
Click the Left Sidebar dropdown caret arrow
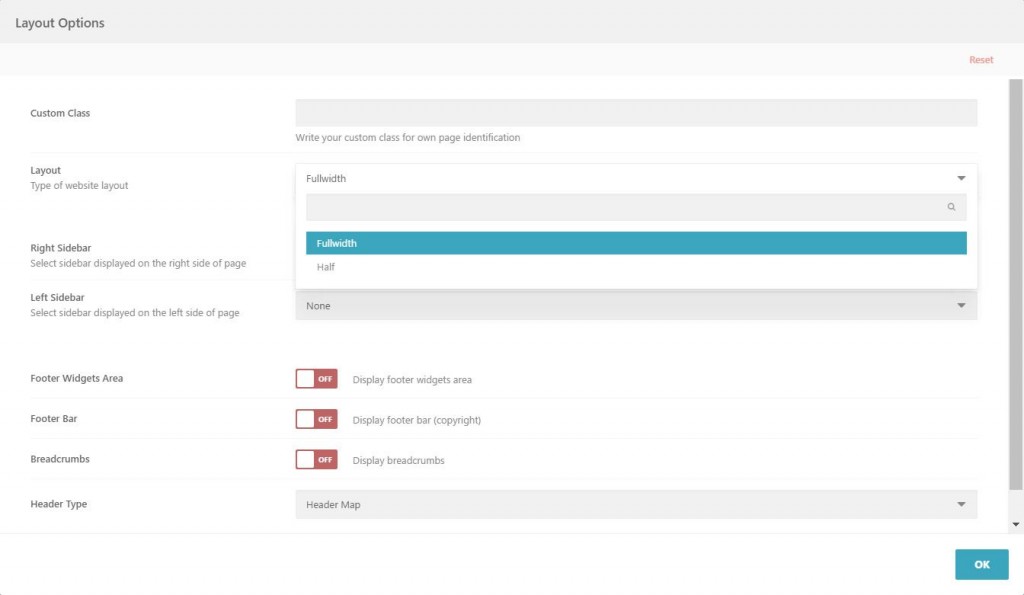pos(961,306)
